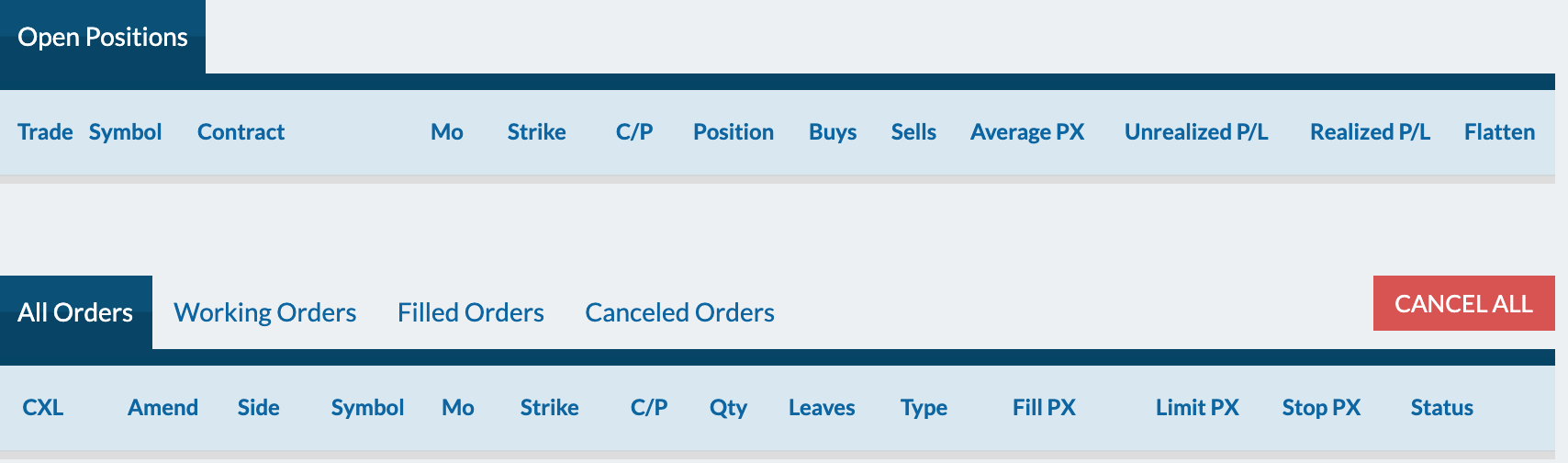Image resolution: width=1568 pixels, height=463 pixels.
Task: Click the Position column header
Action: coord(734,132)
